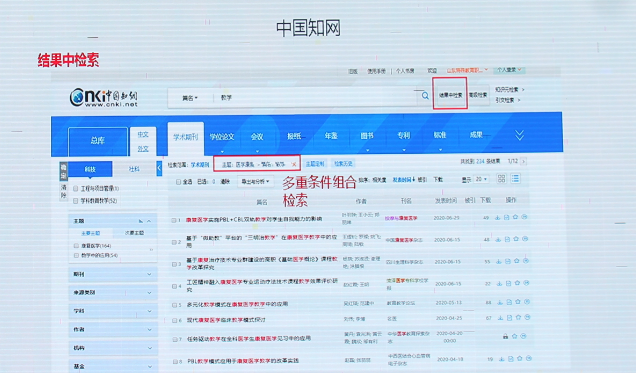Expand more databases with double chevron
636x373 pixels.
click(519, 135)
